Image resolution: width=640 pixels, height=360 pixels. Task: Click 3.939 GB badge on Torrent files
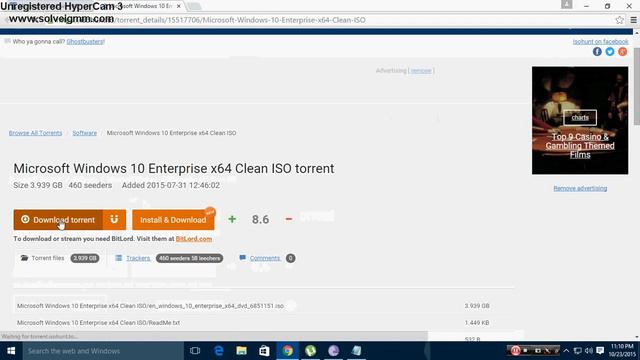(85, 258)
